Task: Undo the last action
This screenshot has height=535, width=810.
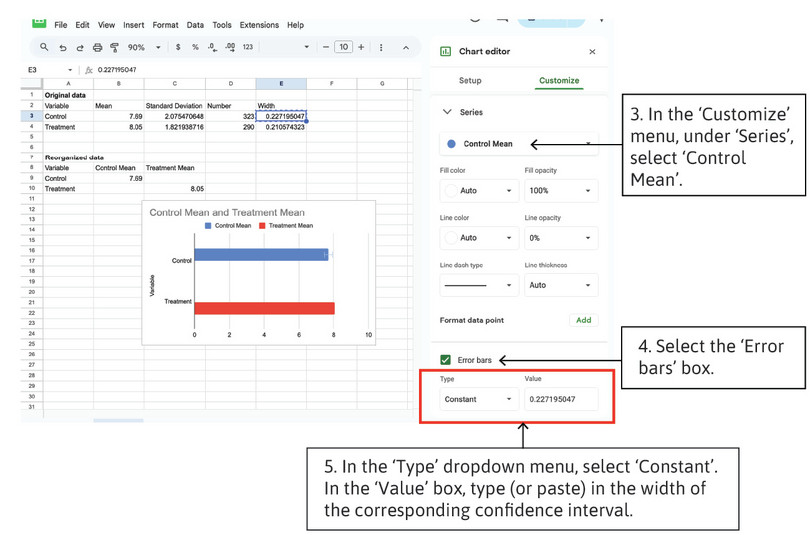Action: [63, 48]
